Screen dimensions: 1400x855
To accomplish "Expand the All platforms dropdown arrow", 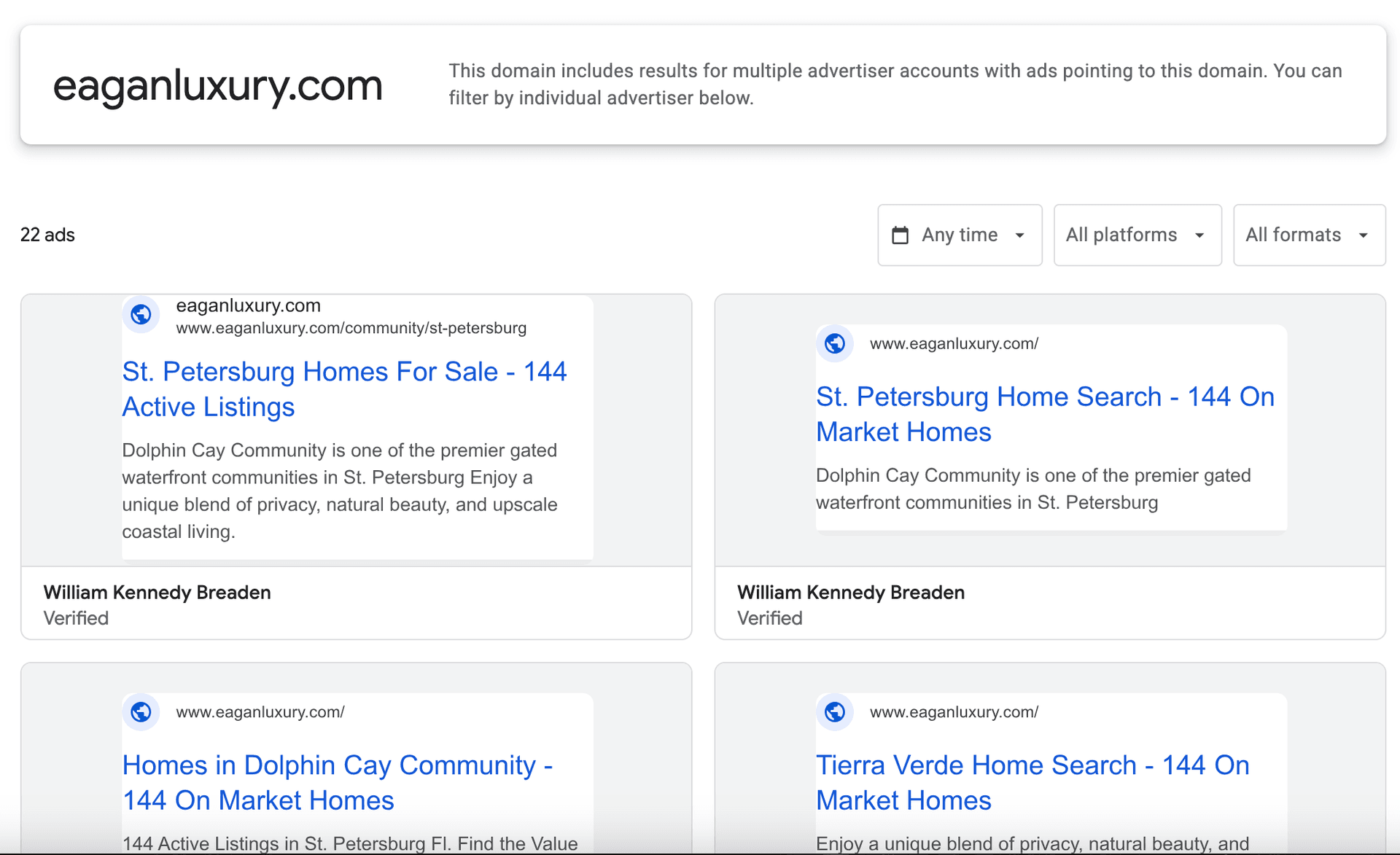I will [1200, 235].
